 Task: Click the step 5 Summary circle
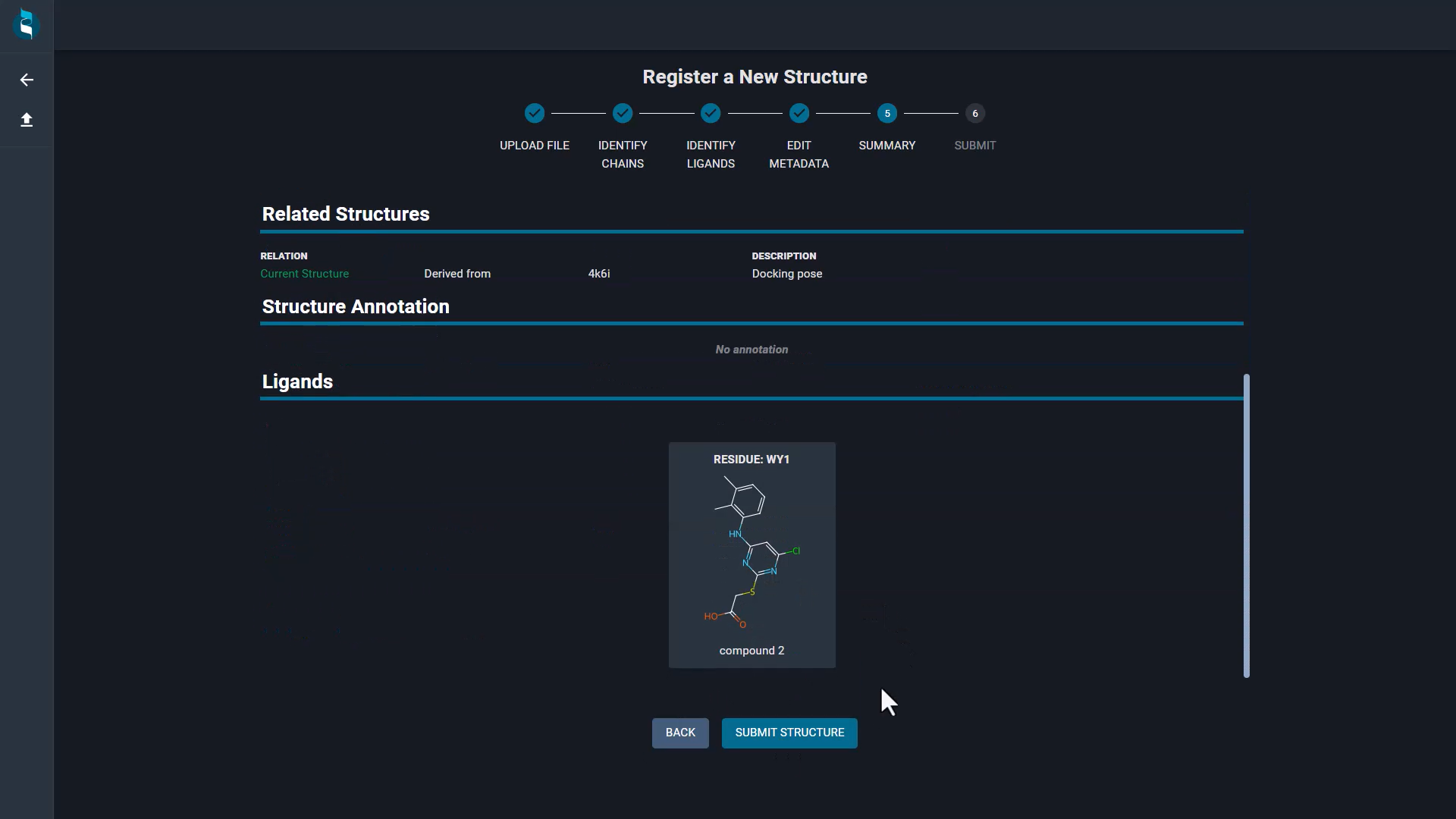point(886,114)
